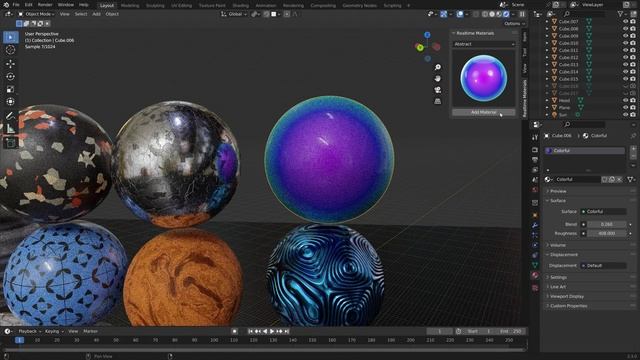
Task: Open the viewport Add menu
Action: click(96, 14)
